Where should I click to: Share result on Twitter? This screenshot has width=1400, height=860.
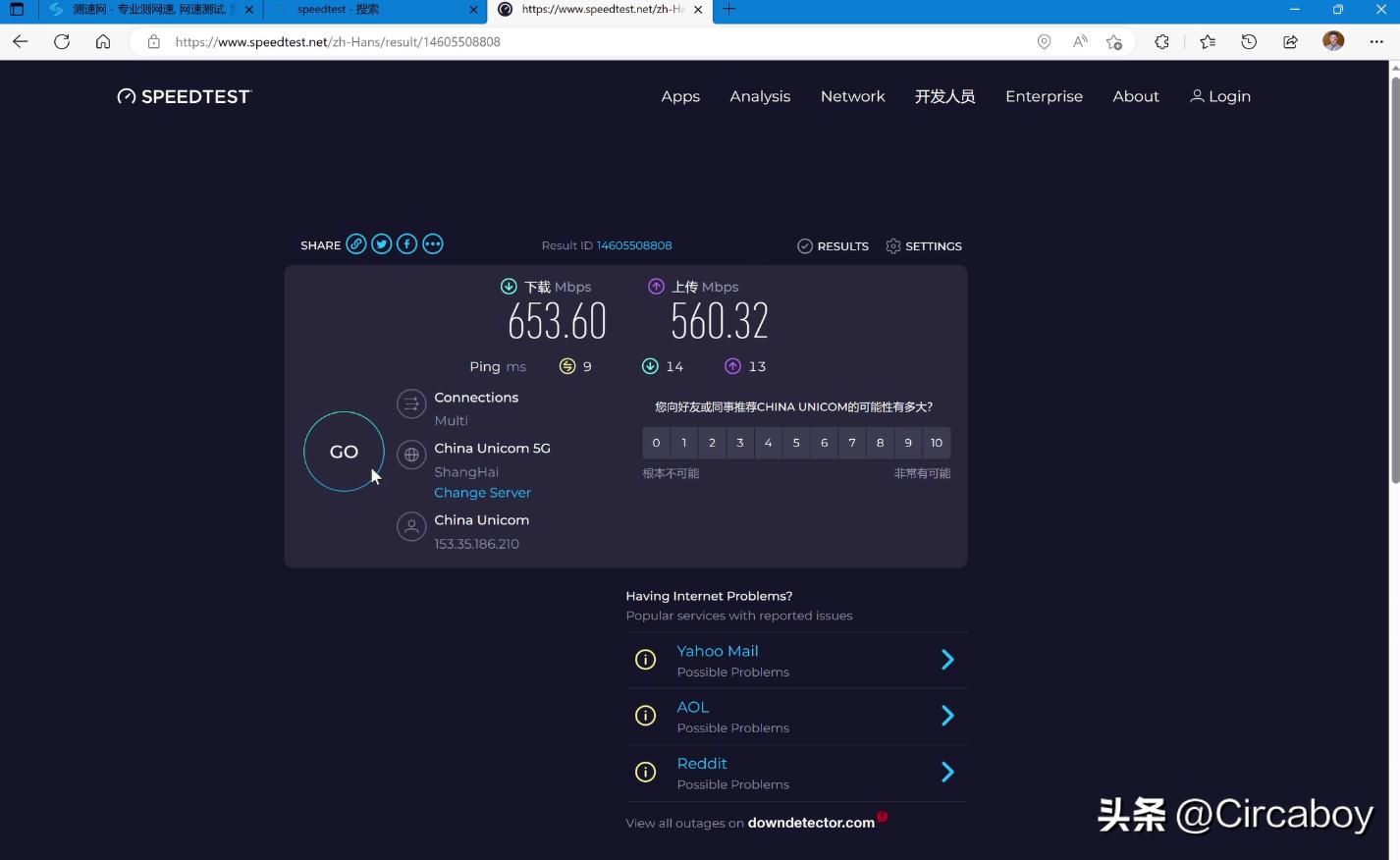[x=382, y=244]
